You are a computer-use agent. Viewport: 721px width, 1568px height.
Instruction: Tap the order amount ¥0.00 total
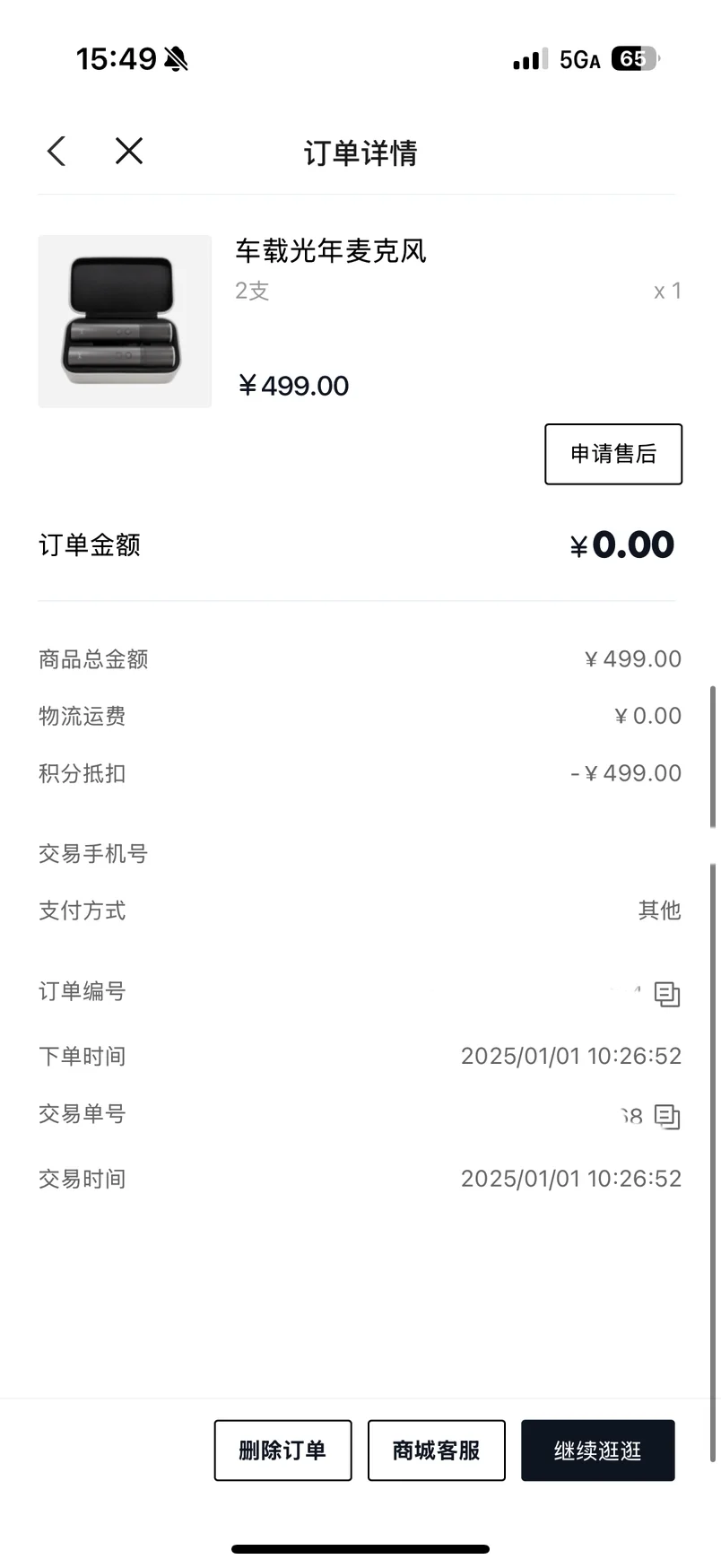621,544
